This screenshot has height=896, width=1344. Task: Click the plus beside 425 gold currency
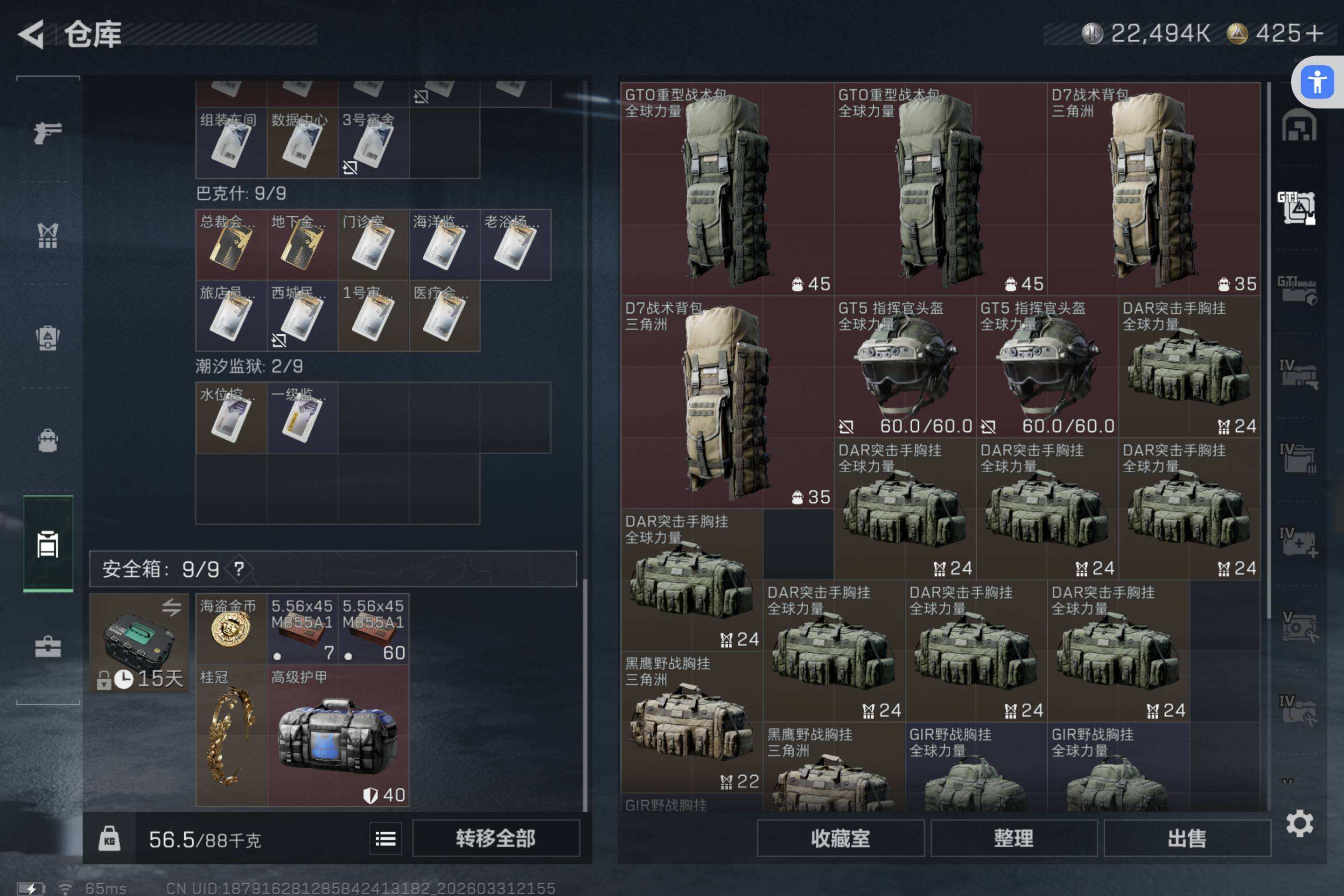click(x=1315, y=33)
